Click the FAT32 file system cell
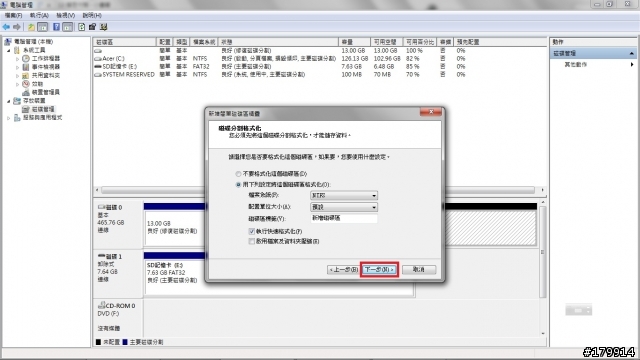640x360 pixels. [x=201, y=67]
